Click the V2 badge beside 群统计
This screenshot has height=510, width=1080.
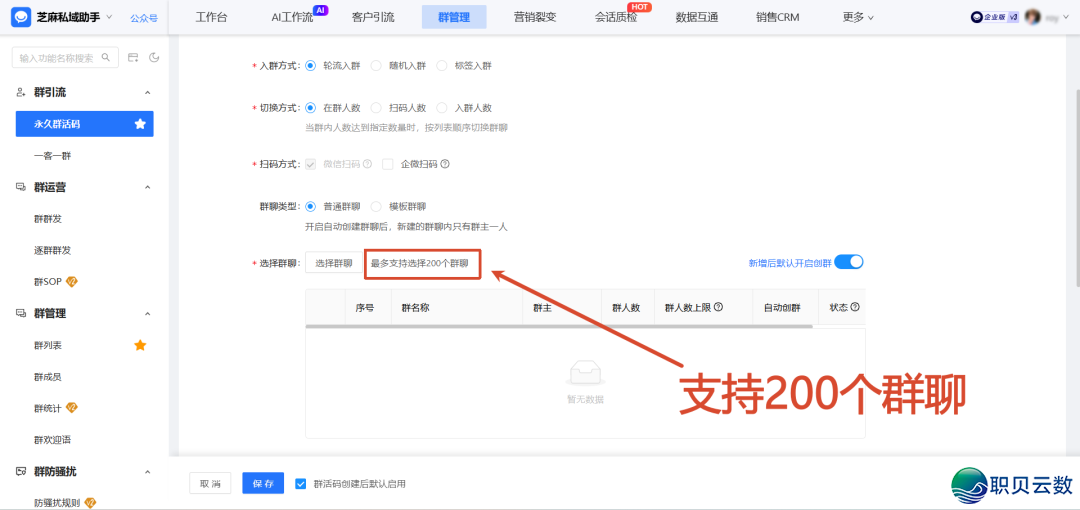pos(71,408)
